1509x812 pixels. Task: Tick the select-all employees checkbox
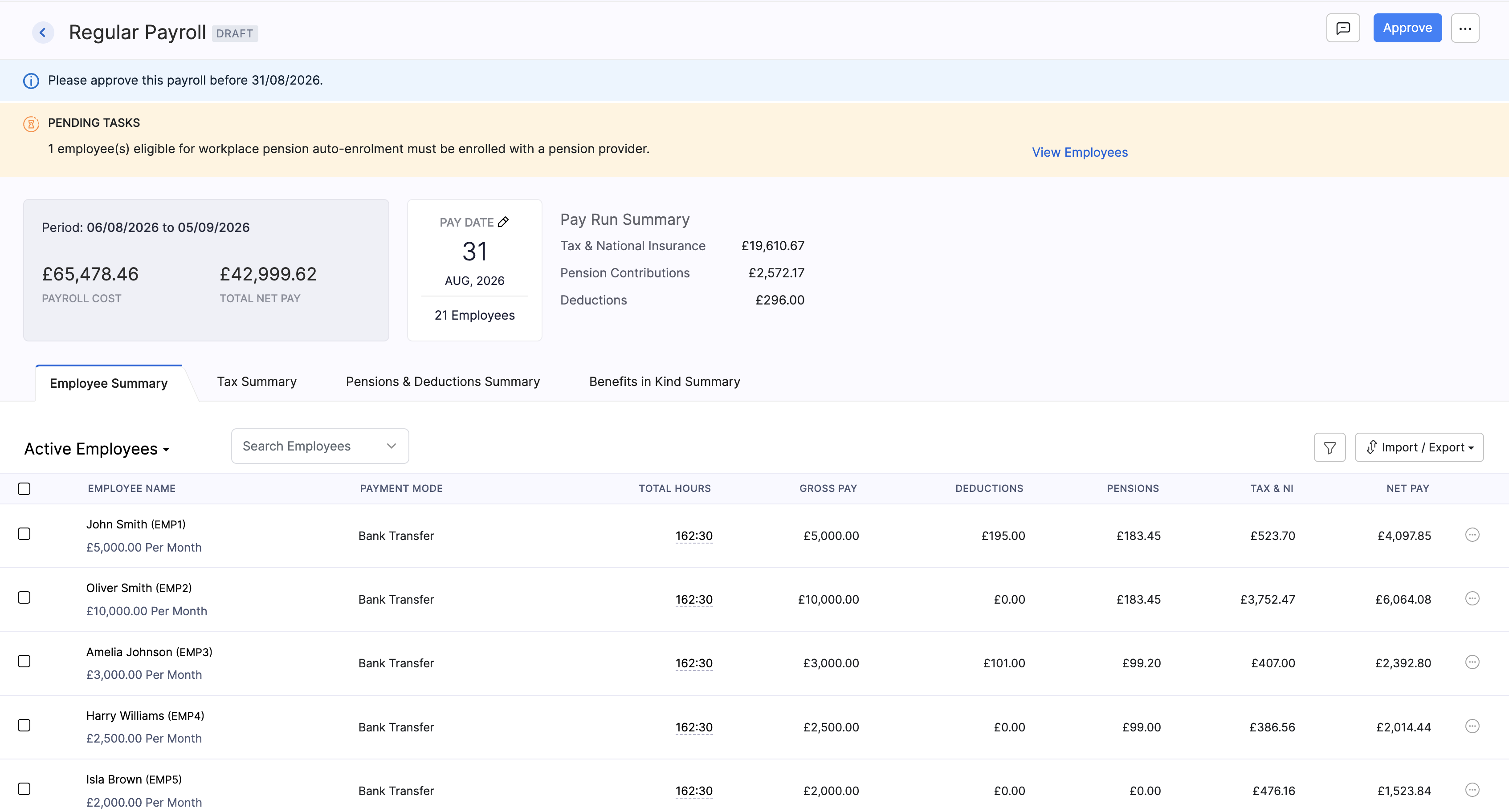(x=24, y=488)
